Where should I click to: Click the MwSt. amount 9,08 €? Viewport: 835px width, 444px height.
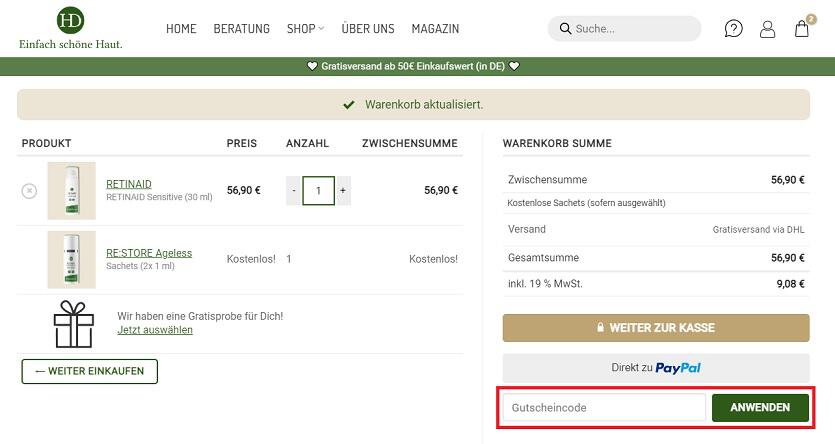point(790,284)
